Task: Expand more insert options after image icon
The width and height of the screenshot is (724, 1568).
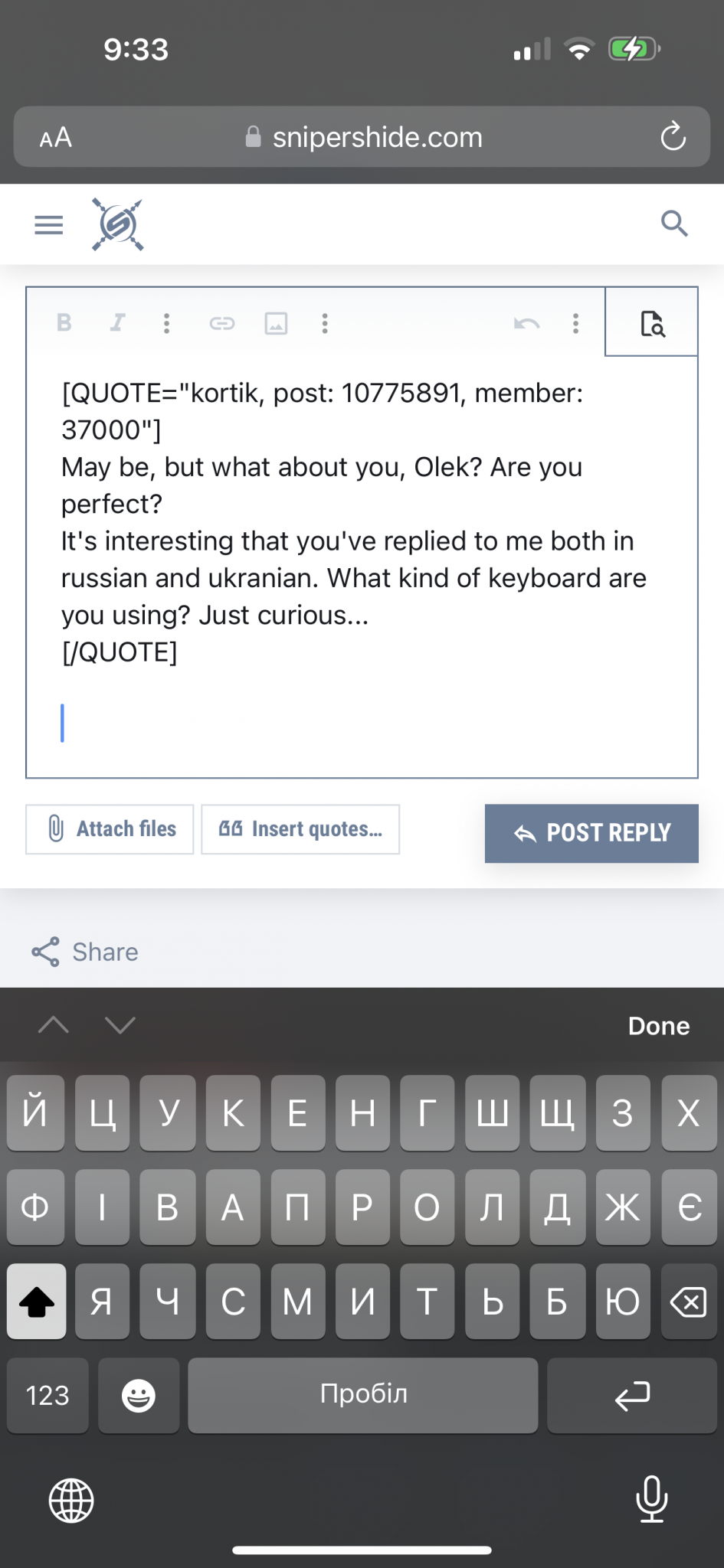Action: [325, 323]
